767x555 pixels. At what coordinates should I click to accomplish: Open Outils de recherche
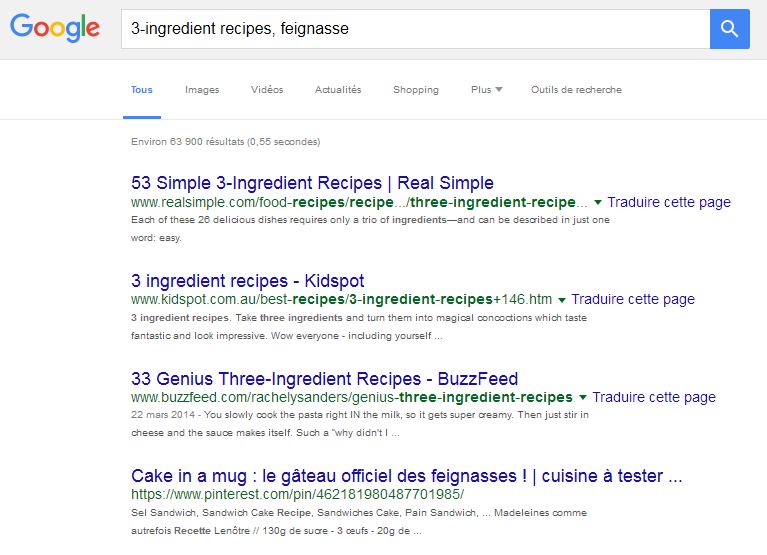tap(576, 90)
